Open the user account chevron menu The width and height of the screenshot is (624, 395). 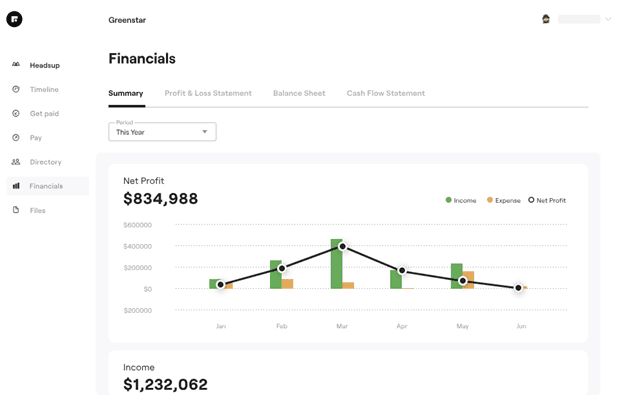click(x=608, y=19)
